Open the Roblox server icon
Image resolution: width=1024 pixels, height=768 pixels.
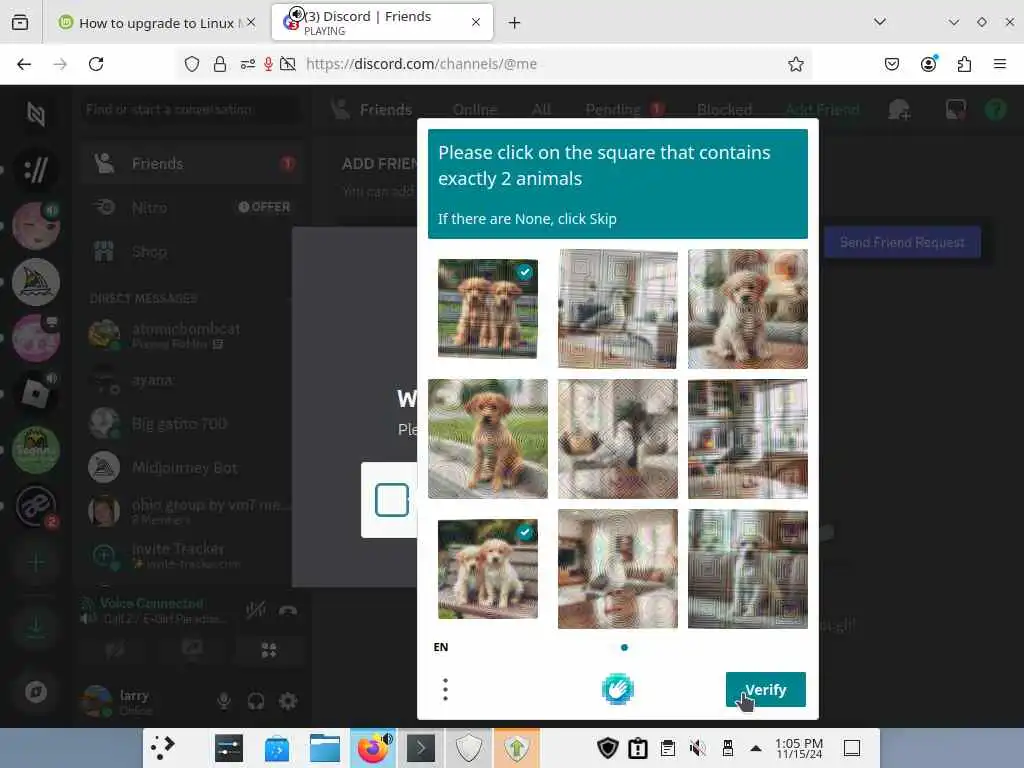36,394
